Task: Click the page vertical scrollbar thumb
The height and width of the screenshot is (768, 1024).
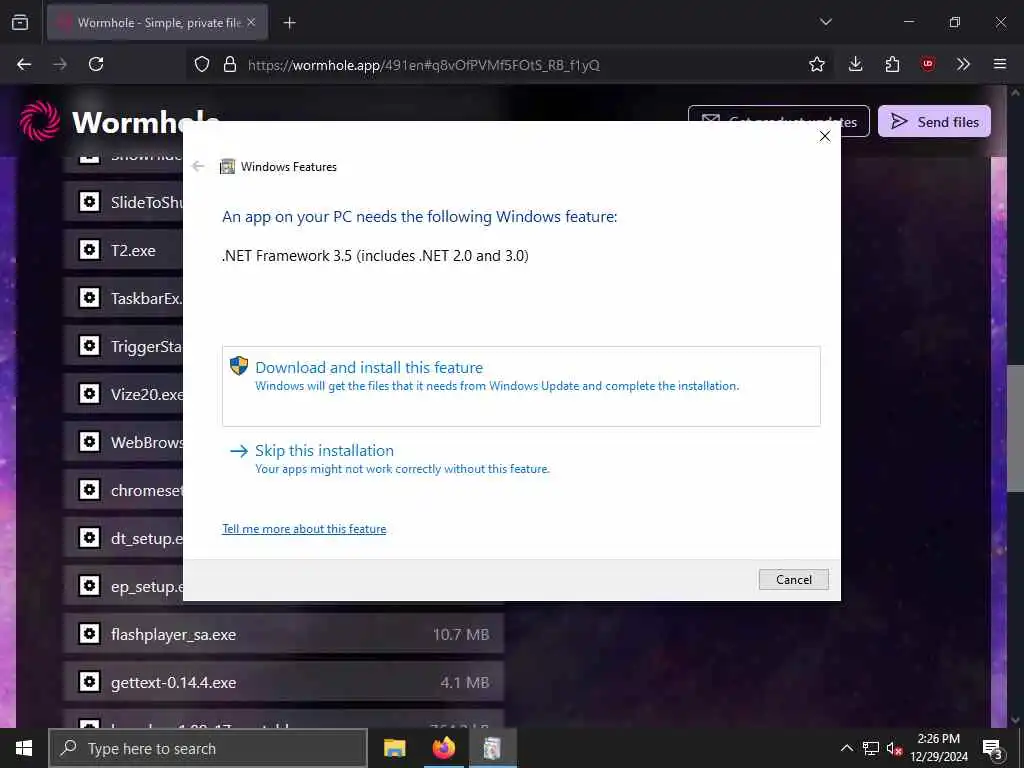Action: pos(1016,428)
